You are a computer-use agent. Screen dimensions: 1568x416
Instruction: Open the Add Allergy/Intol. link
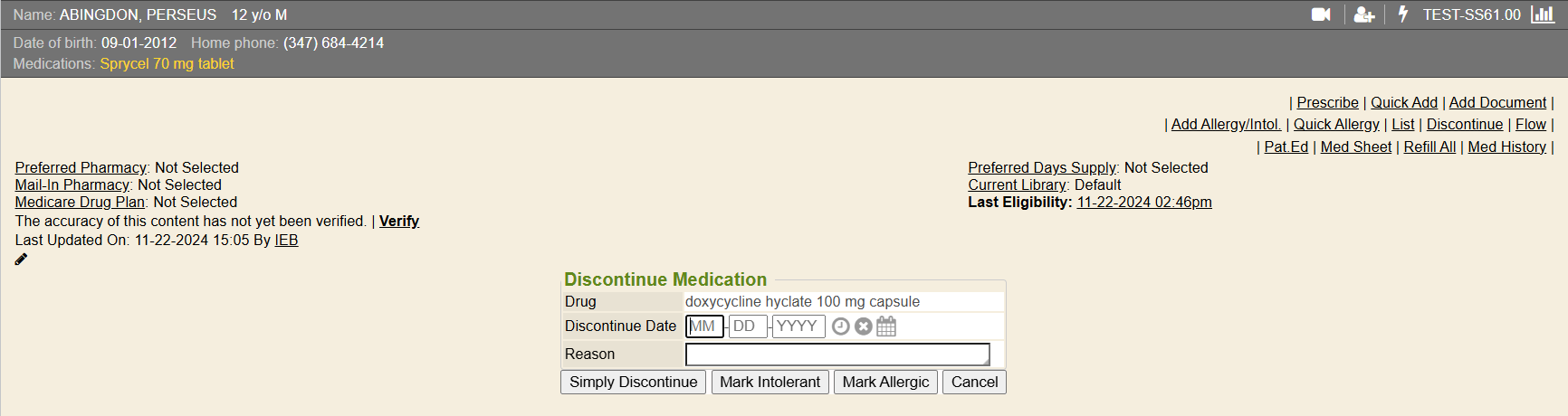1226,124
